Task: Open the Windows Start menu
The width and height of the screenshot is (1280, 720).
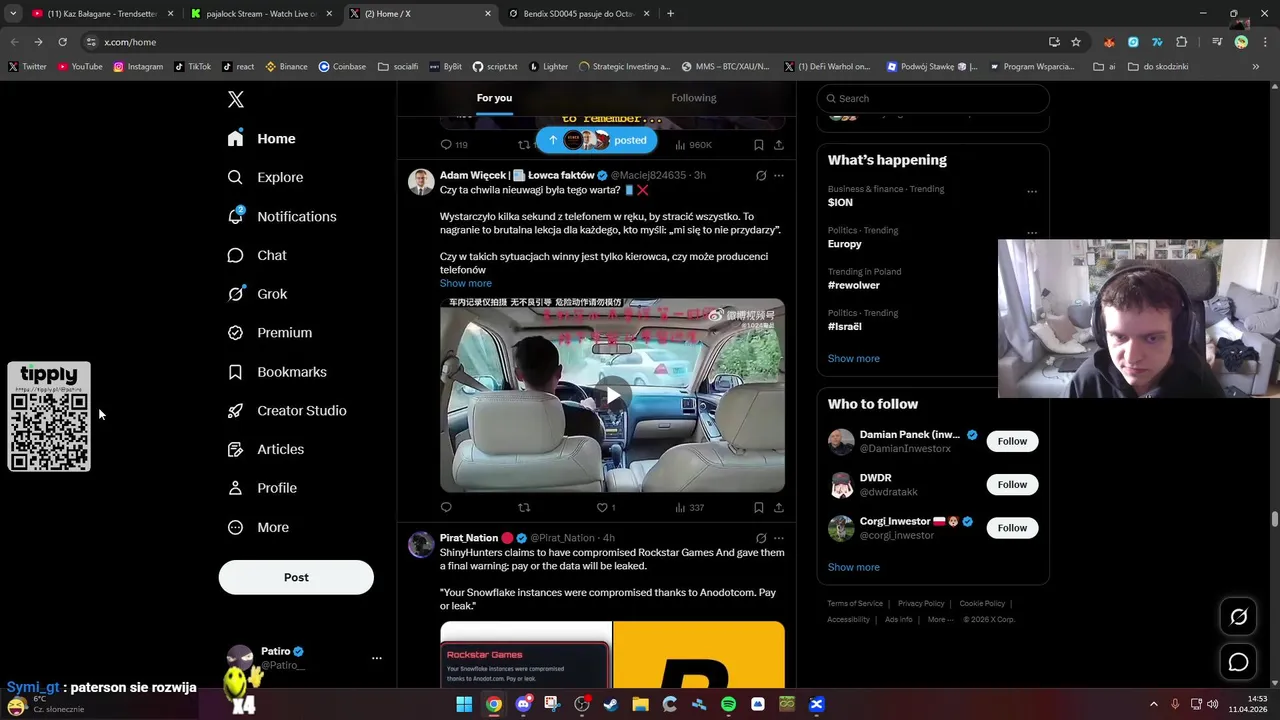Action: [464, 704]
